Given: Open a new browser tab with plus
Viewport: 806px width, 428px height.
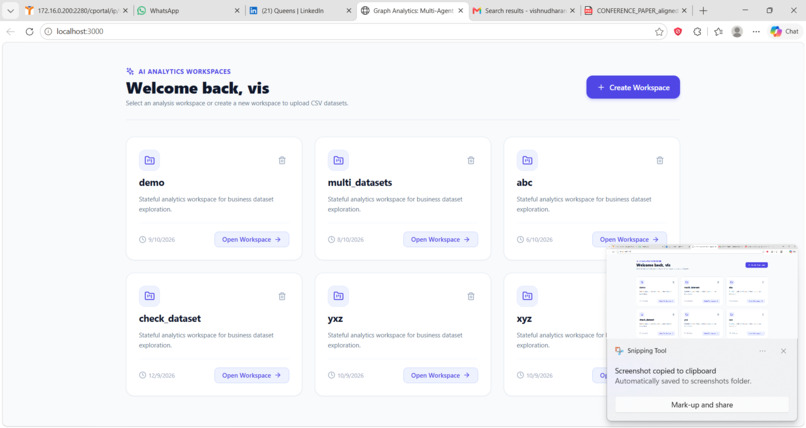Looking at the screenshot, I should tap(703, 10).
